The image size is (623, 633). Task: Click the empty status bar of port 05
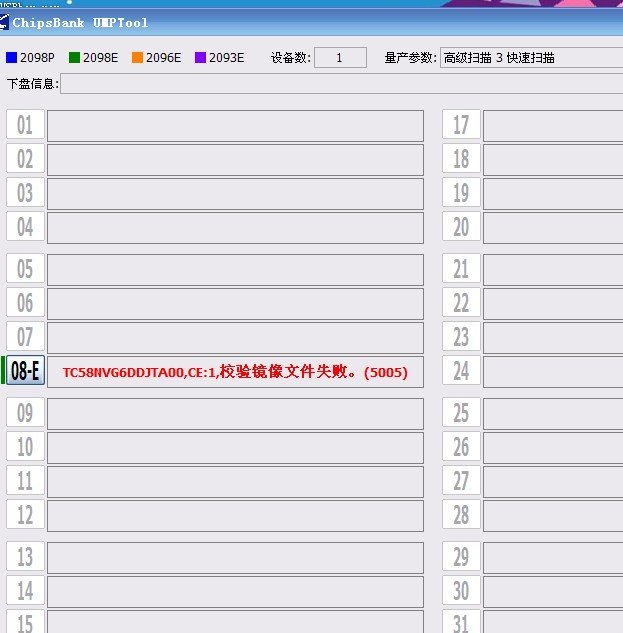click(x=235, y=270)
